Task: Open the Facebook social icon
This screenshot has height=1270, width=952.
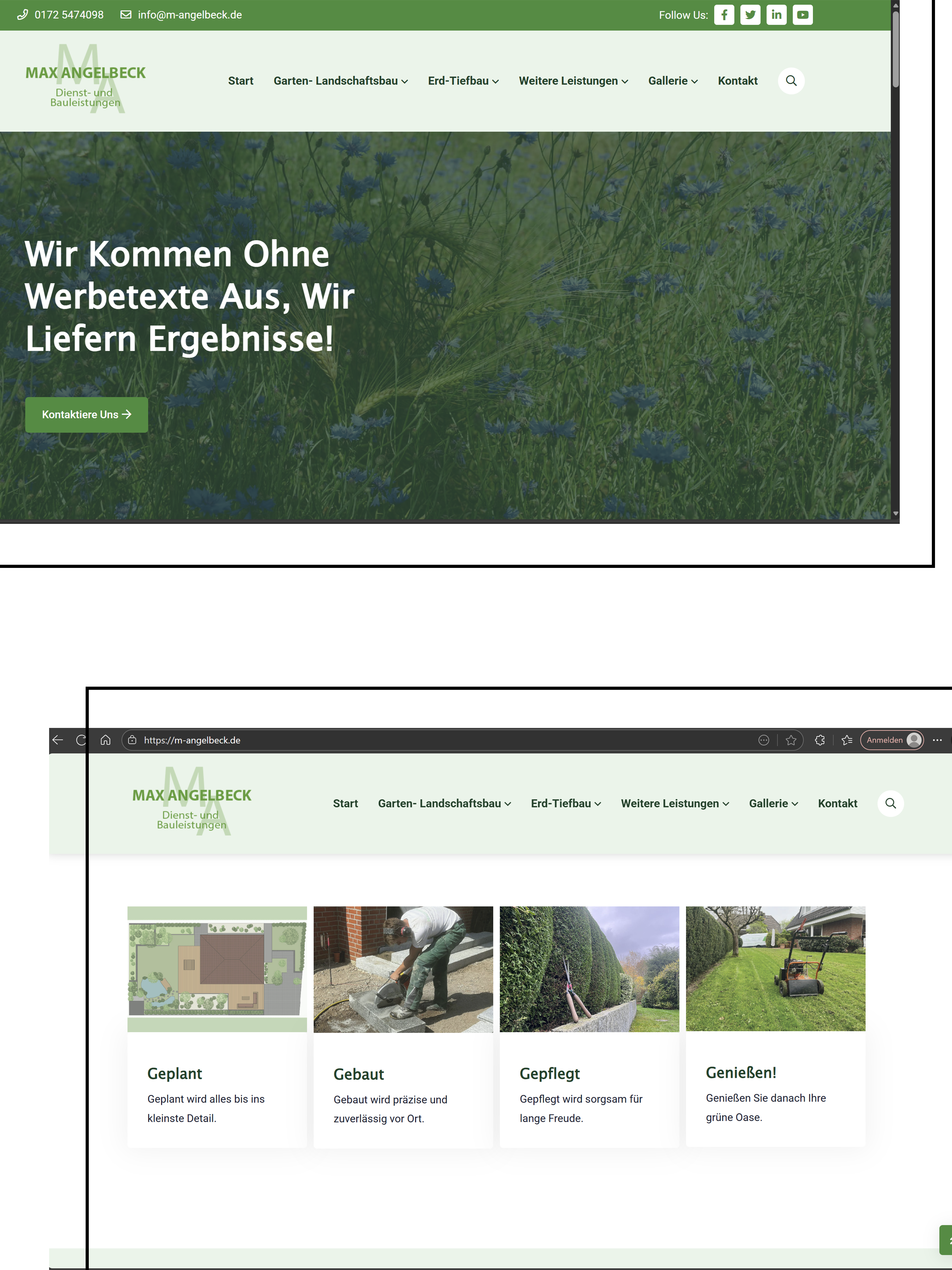Action: point(724,15)
